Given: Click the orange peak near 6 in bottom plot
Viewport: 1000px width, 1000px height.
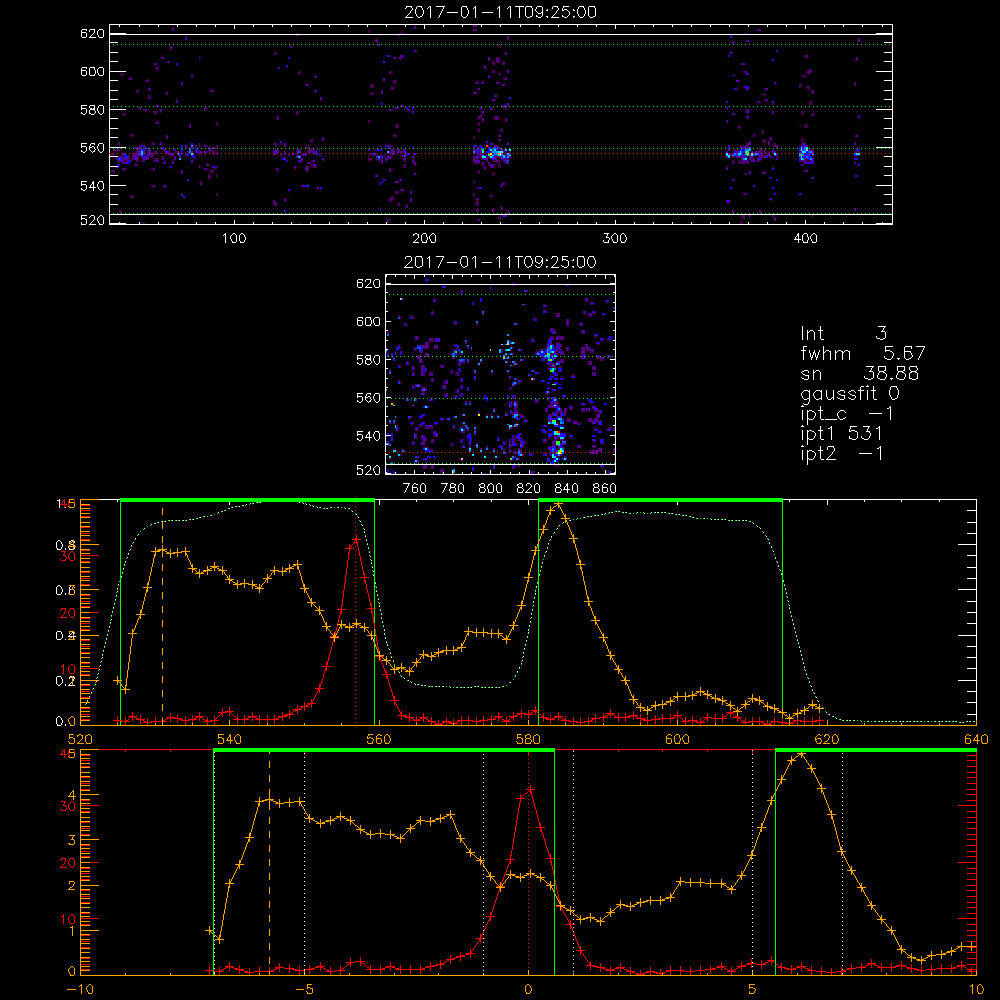Looking at the screenshot, I should click(801, 754).
